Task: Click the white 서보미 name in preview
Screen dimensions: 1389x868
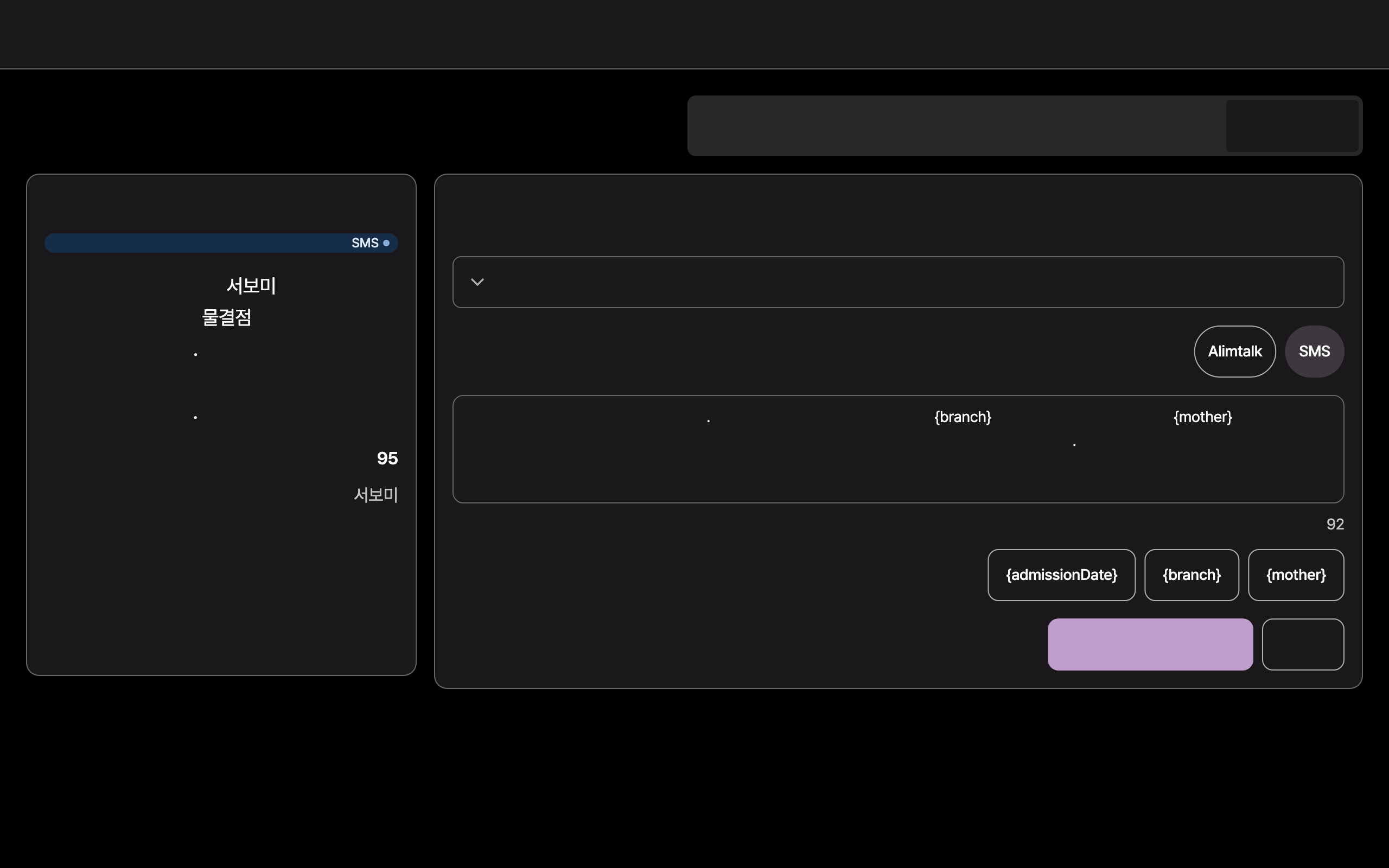Action: pyautogui.click(x=251, y=285)
